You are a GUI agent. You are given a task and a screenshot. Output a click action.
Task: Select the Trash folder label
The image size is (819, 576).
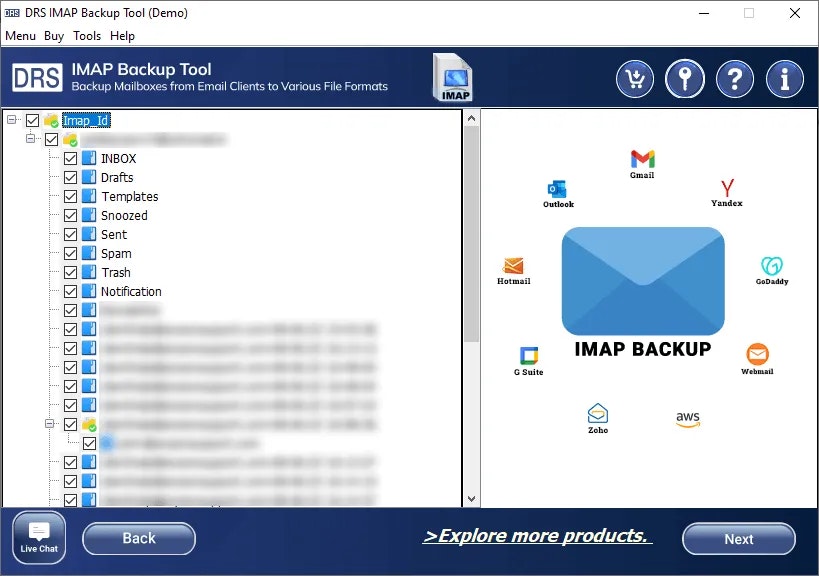pos(116,272)
